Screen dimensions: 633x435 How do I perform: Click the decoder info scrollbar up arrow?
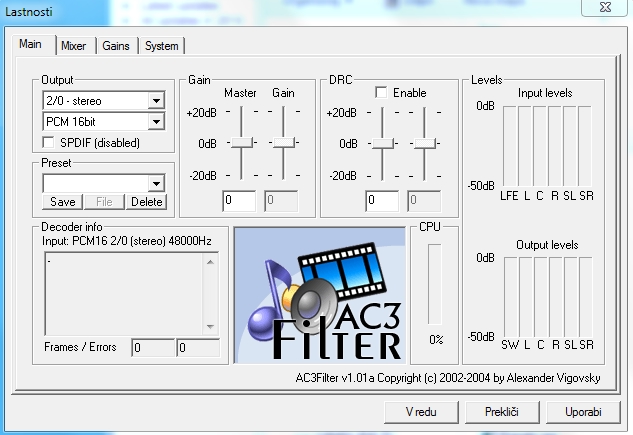click(210, 263)
